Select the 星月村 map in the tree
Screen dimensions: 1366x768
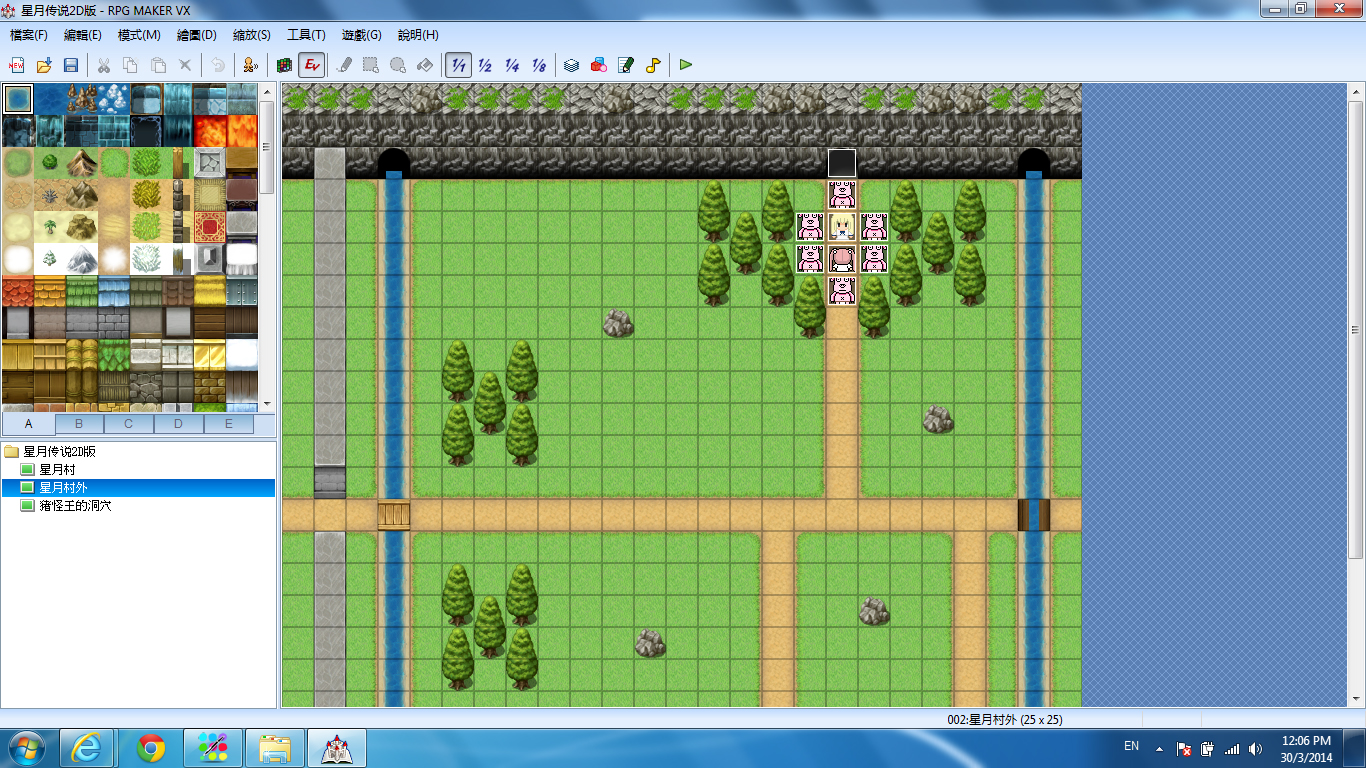click(x=56, y=470)
